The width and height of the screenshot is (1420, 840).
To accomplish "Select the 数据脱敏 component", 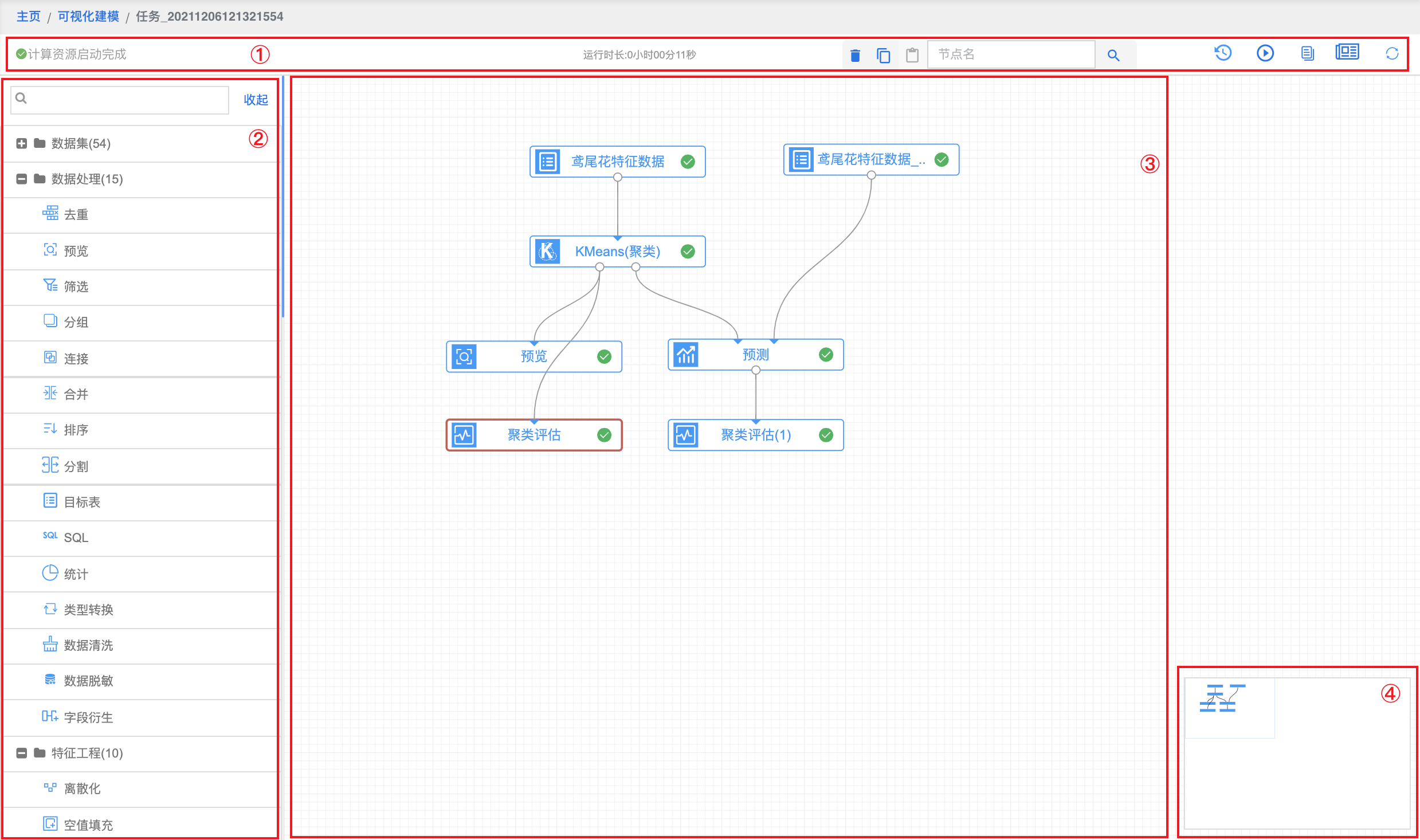I will (140, 681).
